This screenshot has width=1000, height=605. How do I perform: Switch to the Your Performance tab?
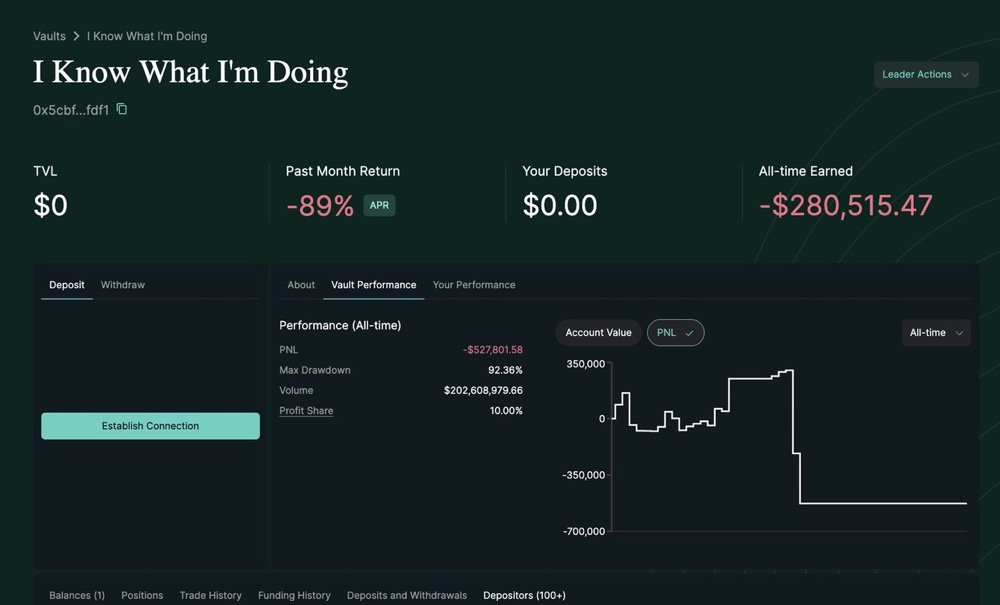pos(474,285)
